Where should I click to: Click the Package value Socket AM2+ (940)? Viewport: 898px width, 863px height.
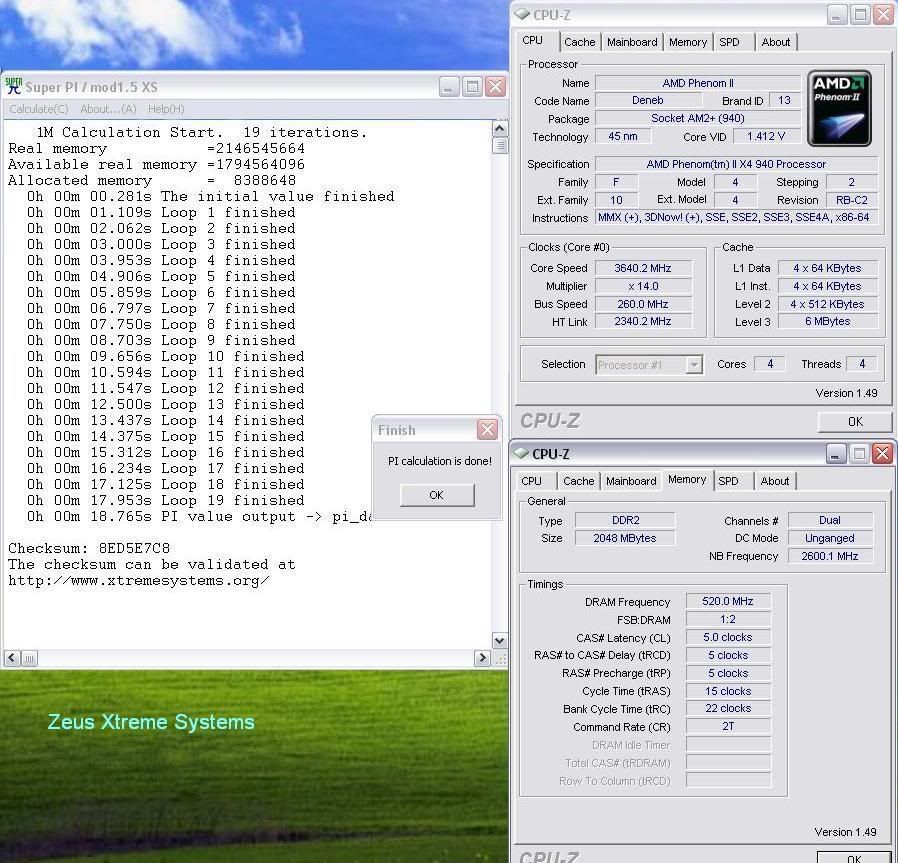pos(698,118)
